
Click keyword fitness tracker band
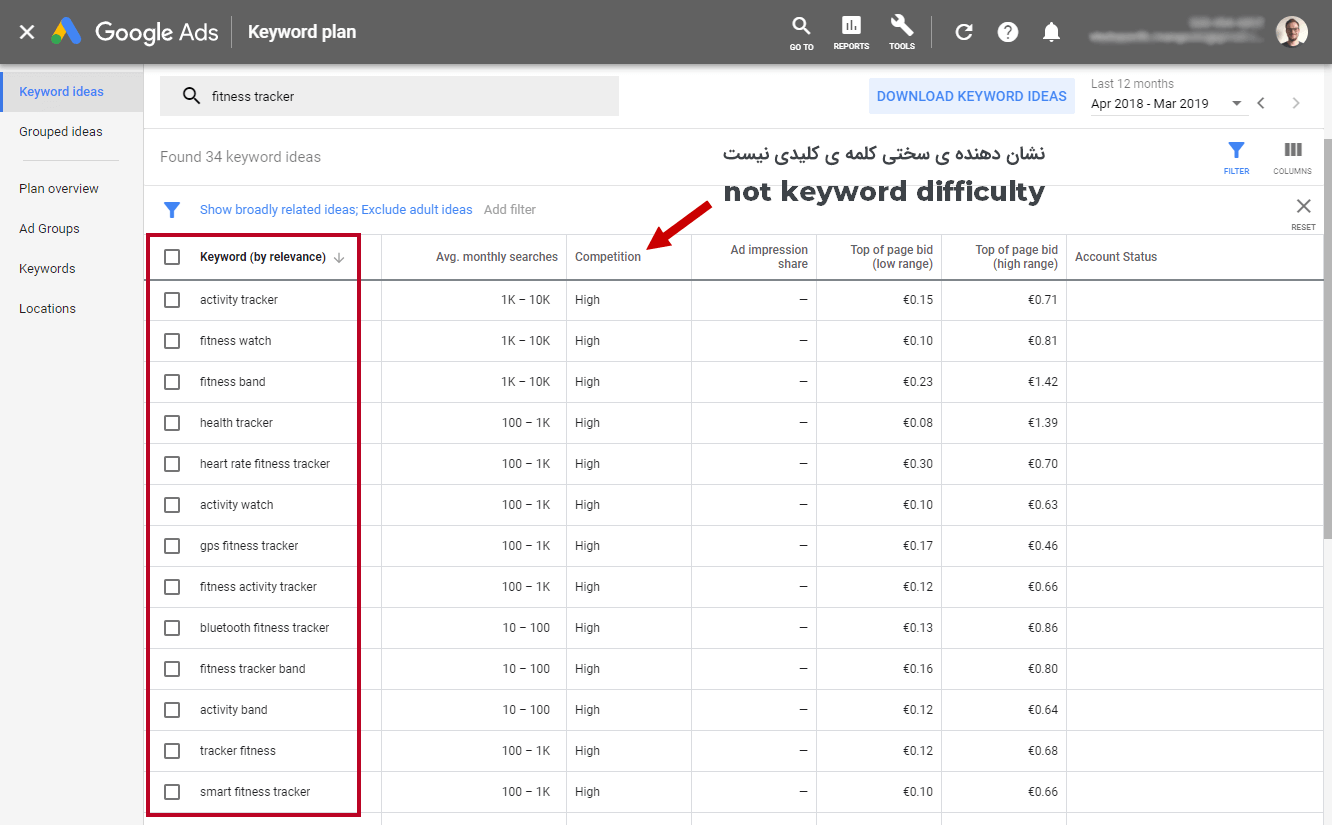[253, 669]
